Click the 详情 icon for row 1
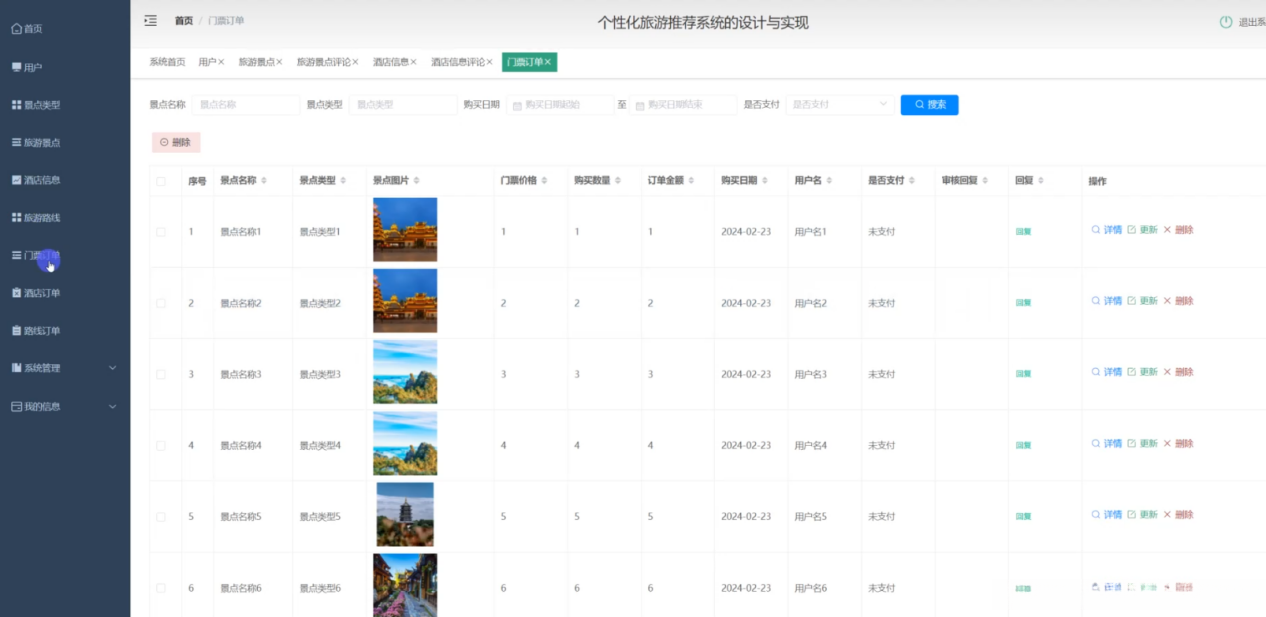This screenshot has height=617, width=1266. (x=1096, y=230)
